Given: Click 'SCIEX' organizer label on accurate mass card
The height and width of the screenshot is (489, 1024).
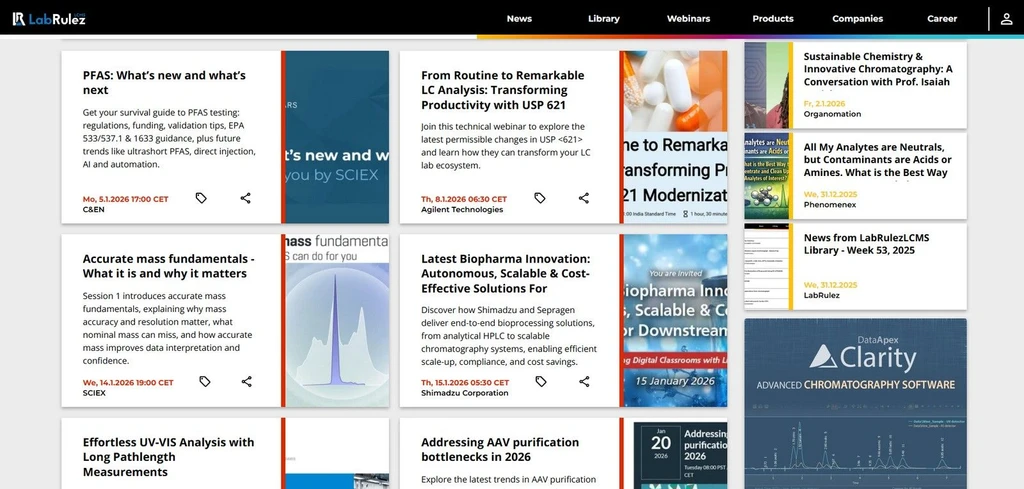Looking at the screenshot, I should tap(94, 393).
